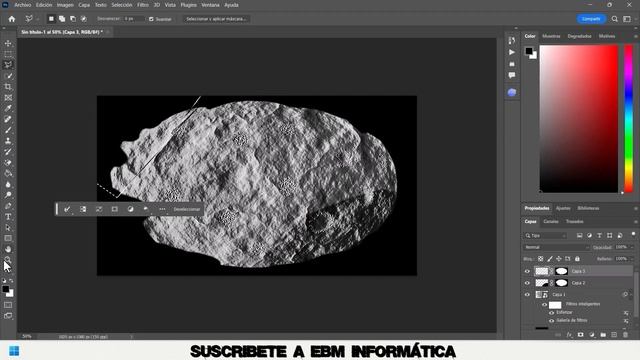Select the Eyedropper tool

(x=8, y=108)
